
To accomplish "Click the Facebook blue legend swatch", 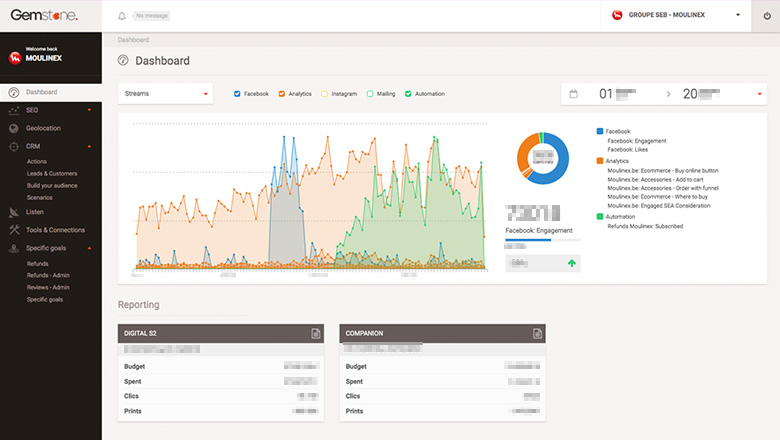I will click(600, 131).
